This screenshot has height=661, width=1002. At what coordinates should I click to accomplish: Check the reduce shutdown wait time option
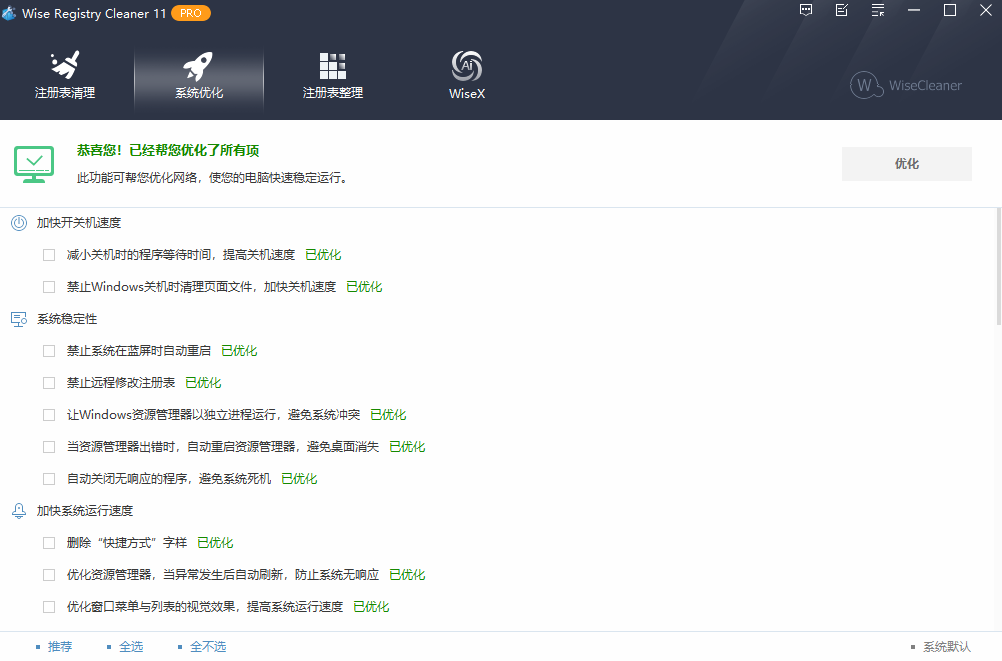[x=48, y=254]
